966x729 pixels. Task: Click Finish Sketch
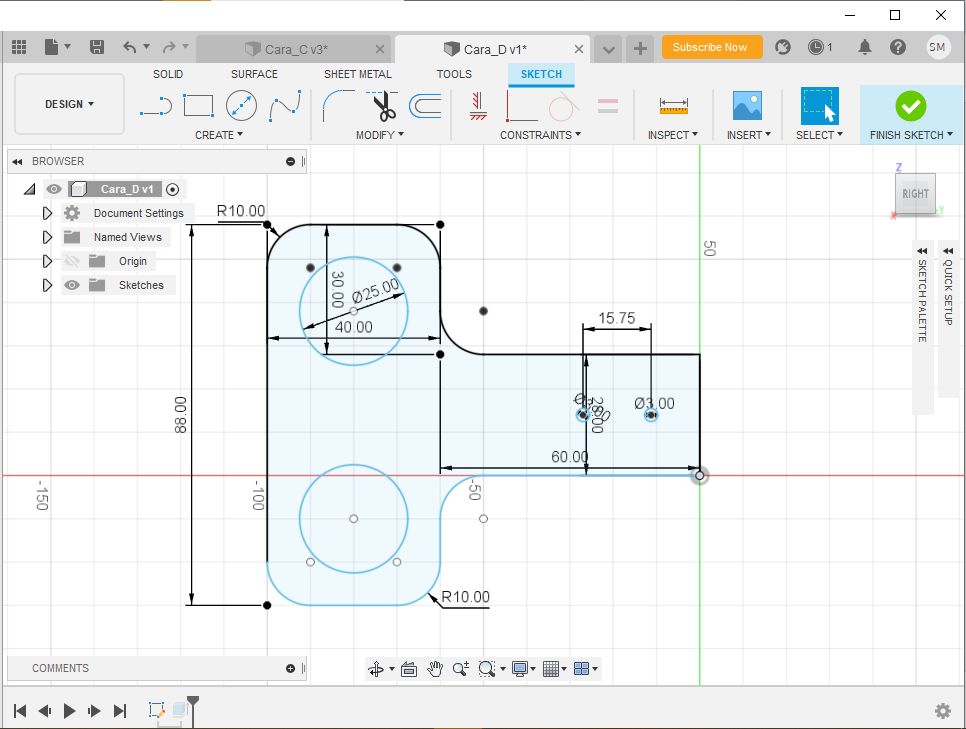911,115
